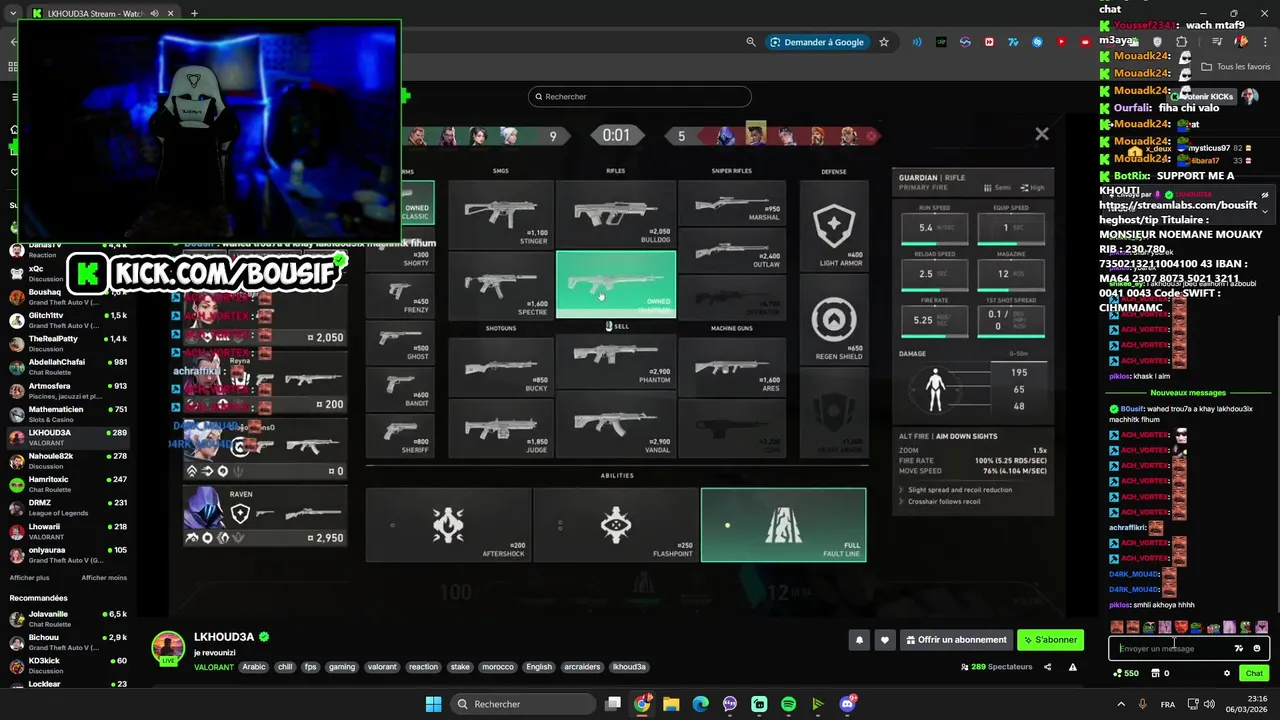Purchase Light Armor shield icon
Image resolution: width=1280 pixels, height=720 pixels.
pyautogui.click(x=833, y=228)
